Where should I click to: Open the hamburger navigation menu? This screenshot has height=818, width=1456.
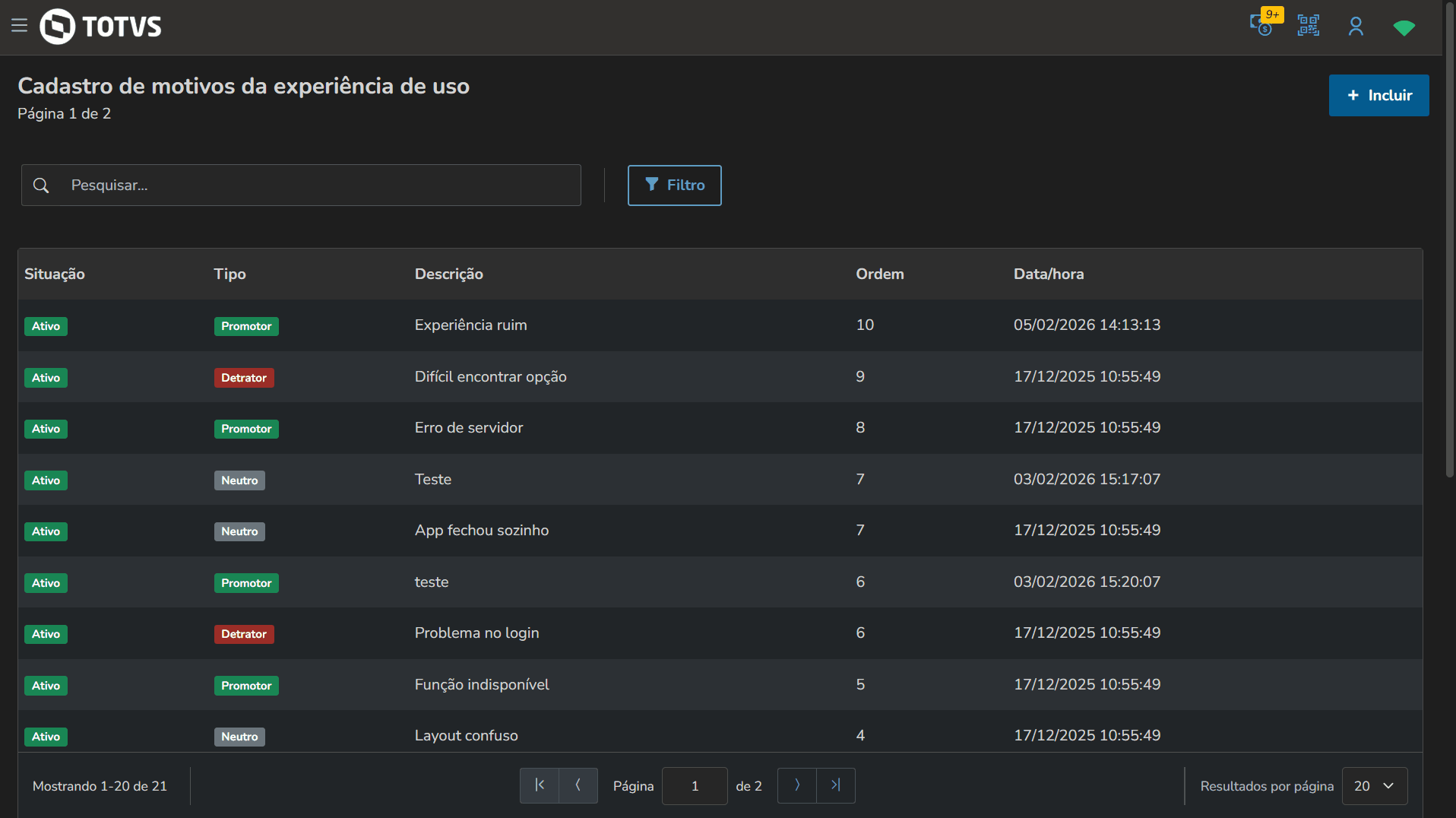[20, 26]
